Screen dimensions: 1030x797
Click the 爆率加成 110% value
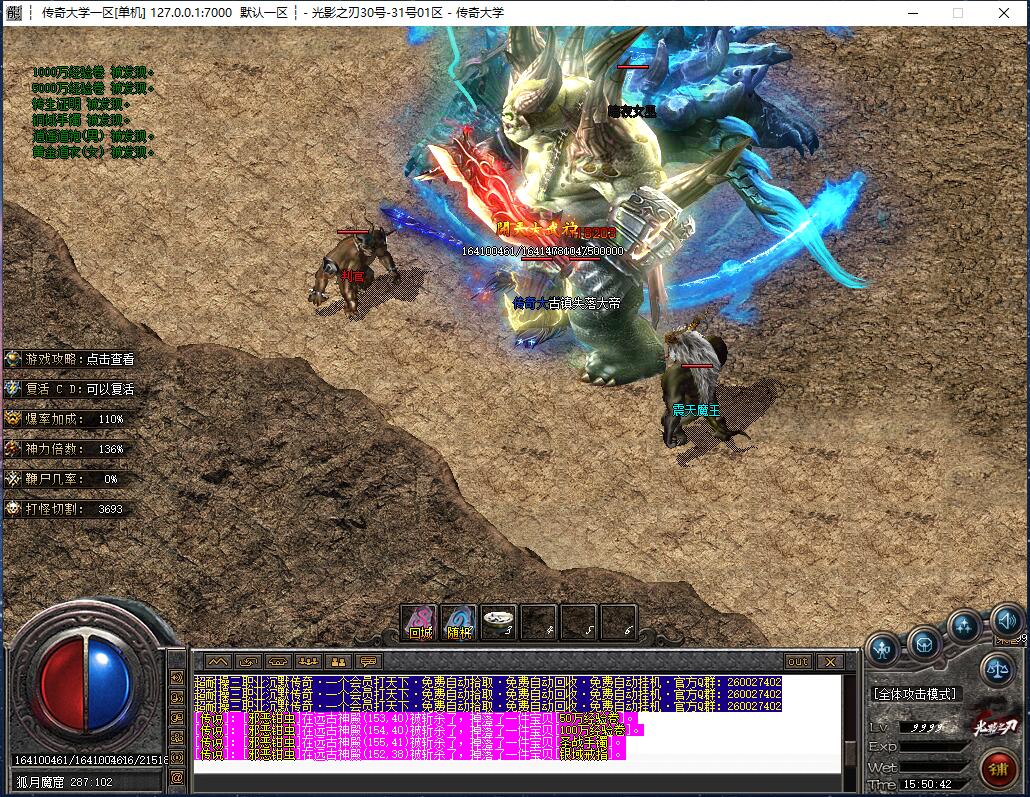[111, 419]
